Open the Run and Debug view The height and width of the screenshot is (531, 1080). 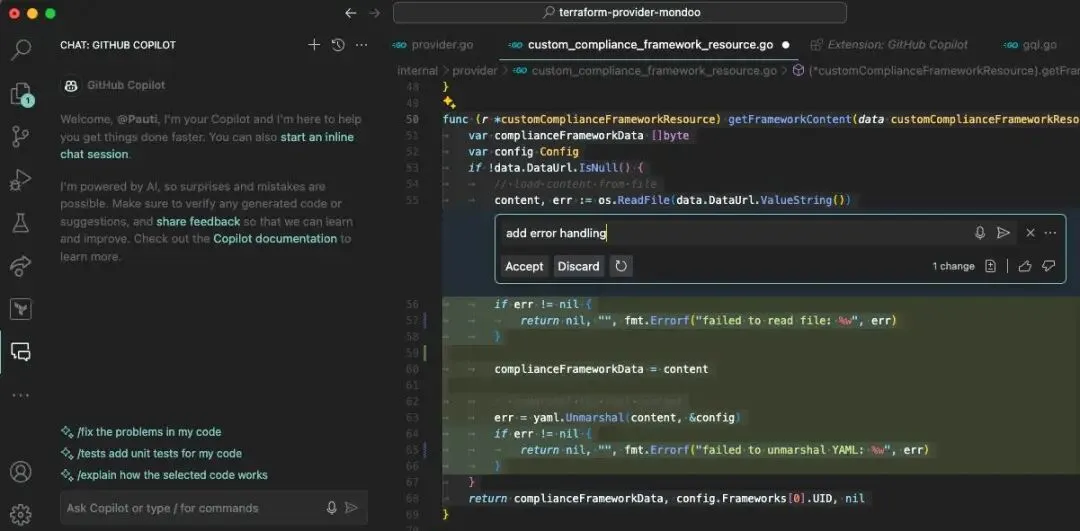coord(21,180)
